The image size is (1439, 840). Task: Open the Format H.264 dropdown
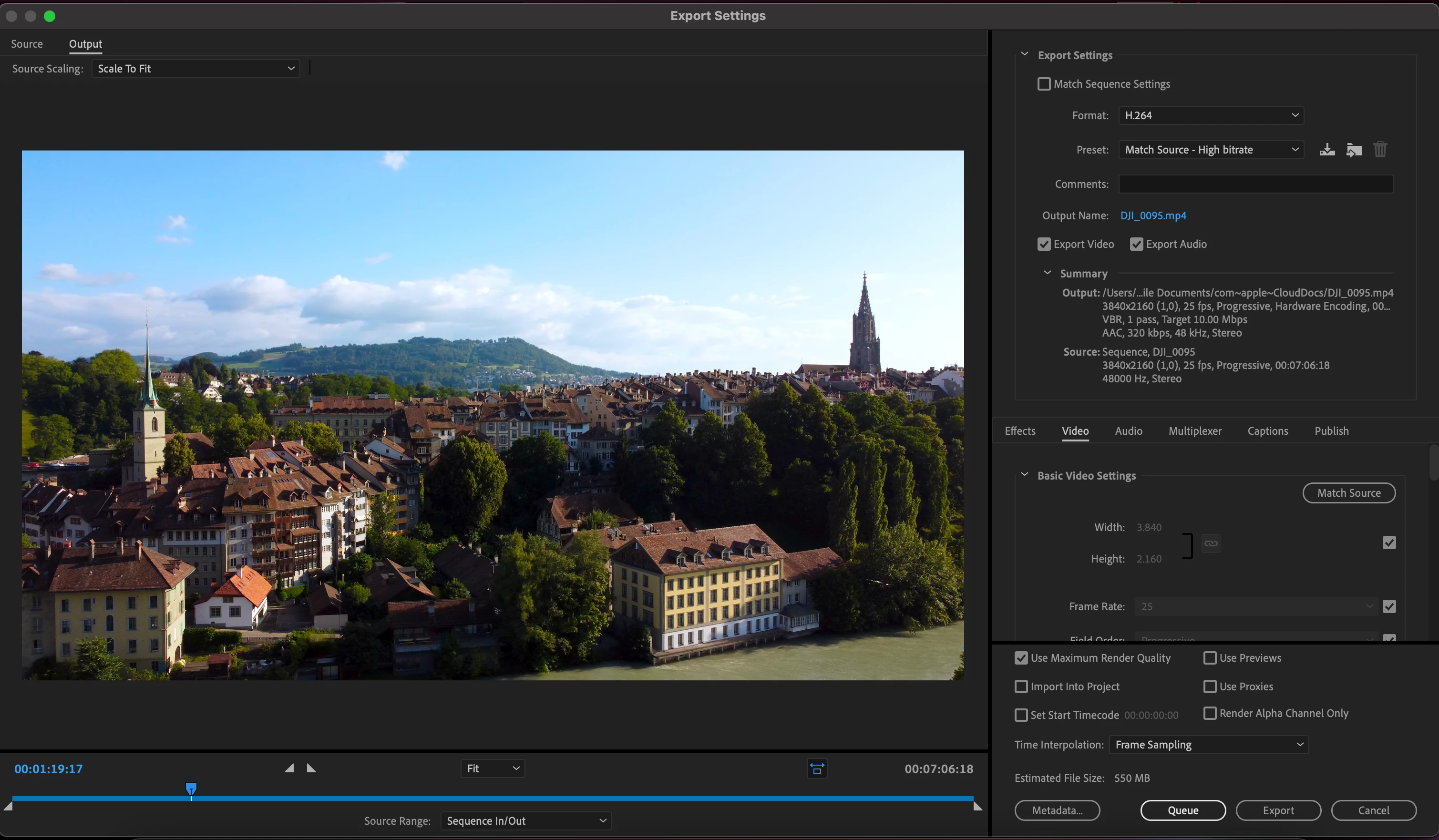[1211, 115]
